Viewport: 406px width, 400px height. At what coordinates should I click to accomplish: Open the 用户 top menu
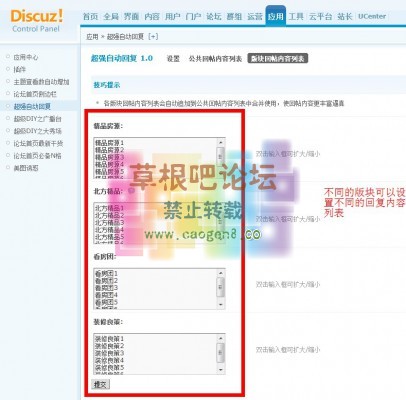173,16
